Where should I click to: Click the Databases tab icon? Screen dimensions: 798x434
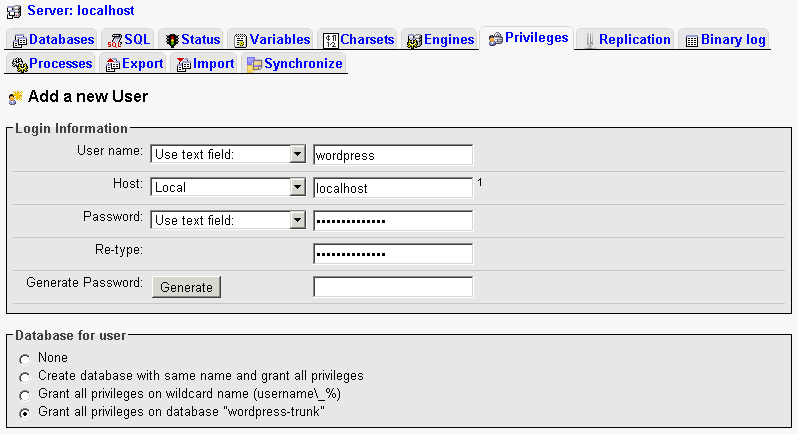pos(20,40)
